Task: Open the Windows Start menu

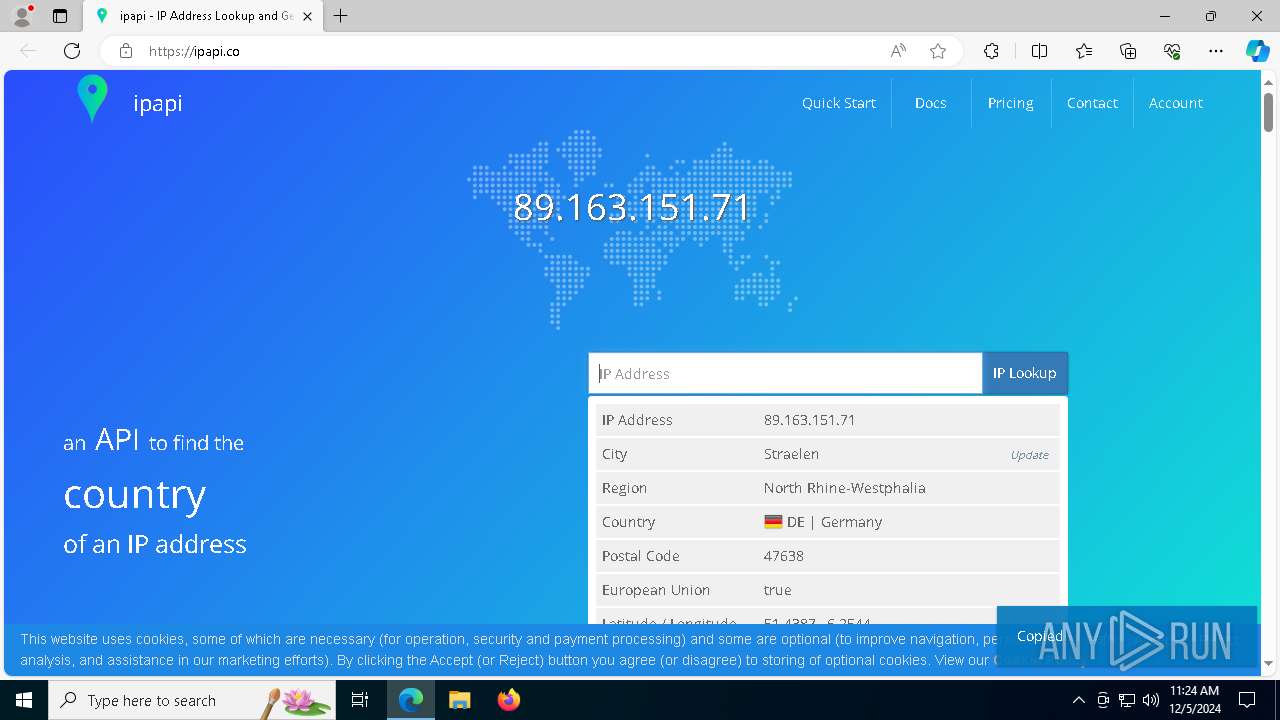Action: tap(24, 700)
